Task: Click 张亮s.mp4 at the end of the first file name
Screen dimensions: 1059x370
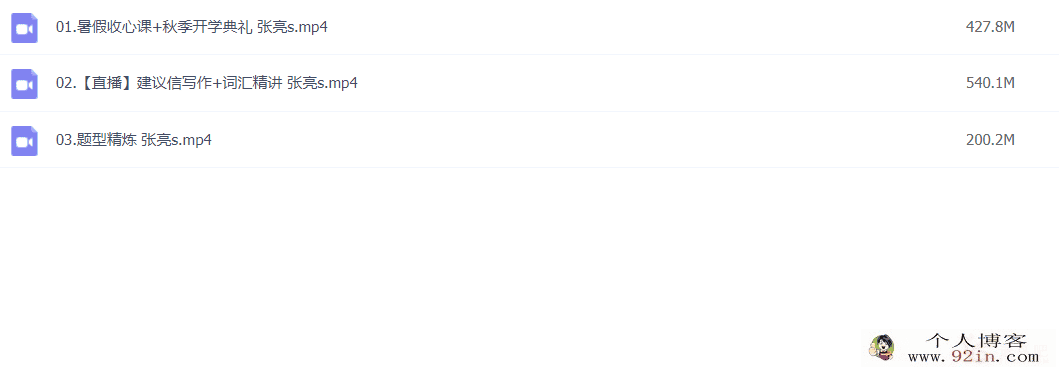Action: [x=292, y=28]
